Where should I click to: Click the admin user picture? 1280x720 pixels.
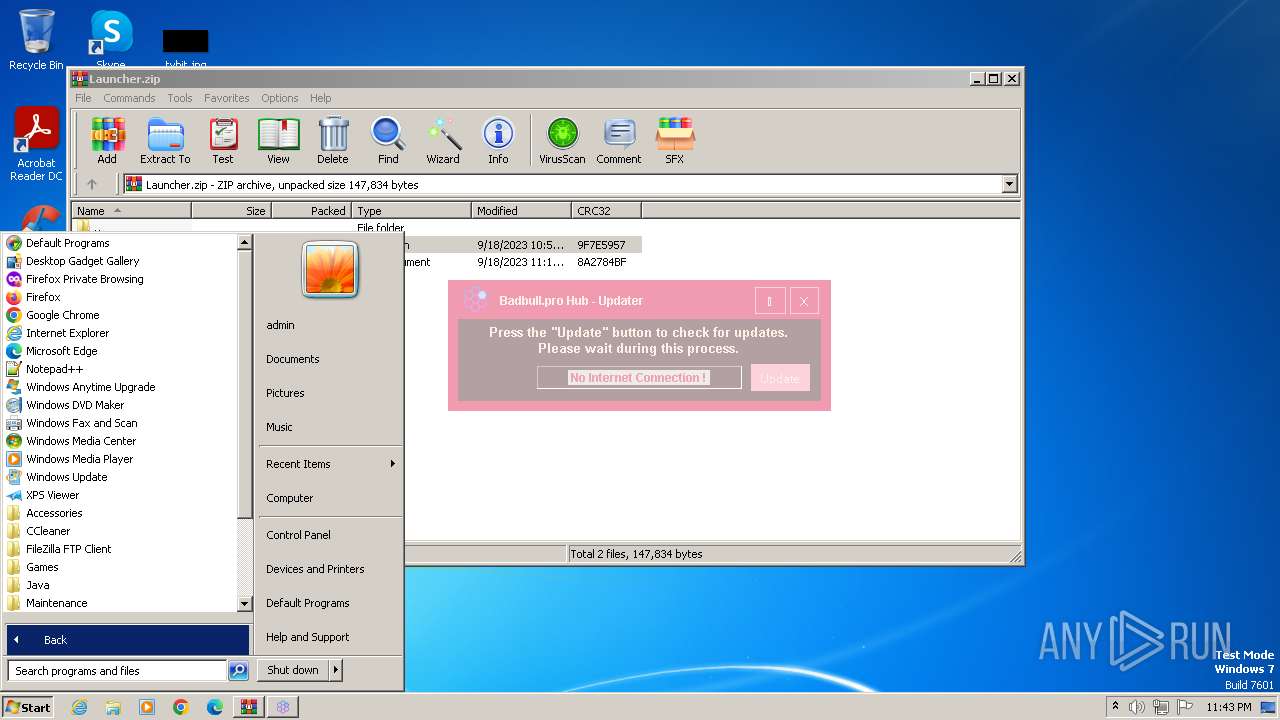pyautogui.click(x=330, y=269)
